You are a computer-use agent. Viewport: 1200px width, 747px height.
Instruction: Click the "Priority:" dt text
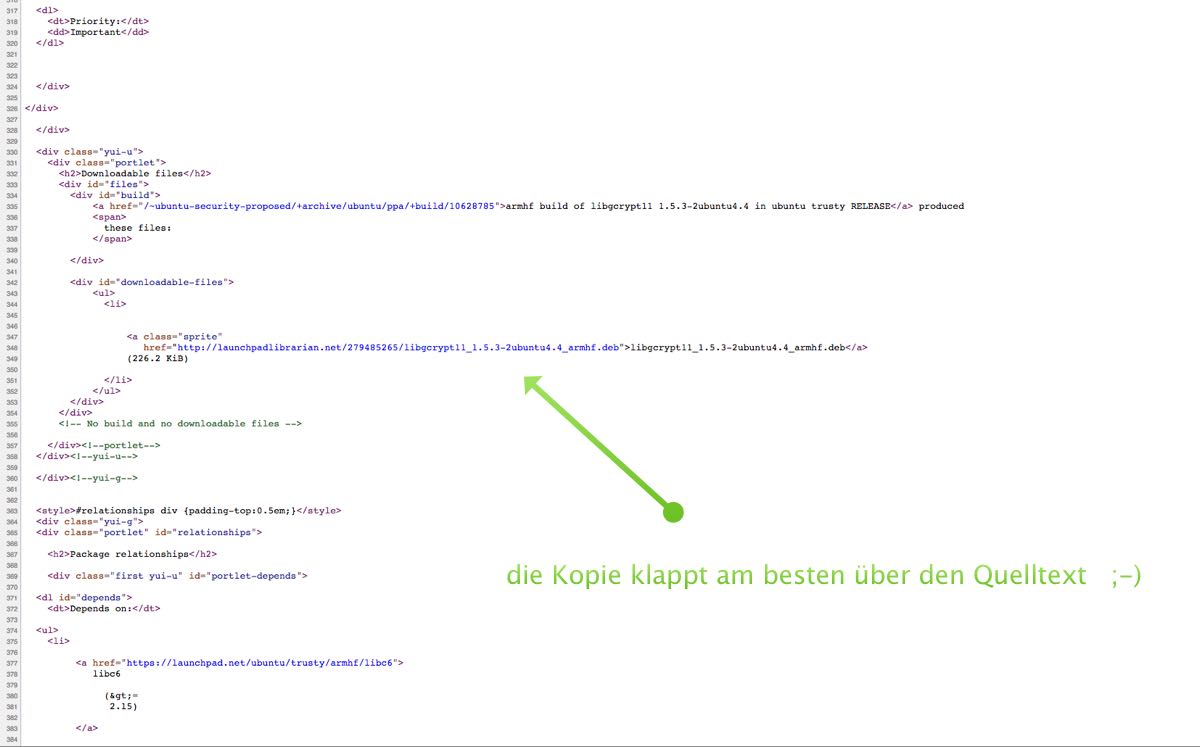(97, 21)
